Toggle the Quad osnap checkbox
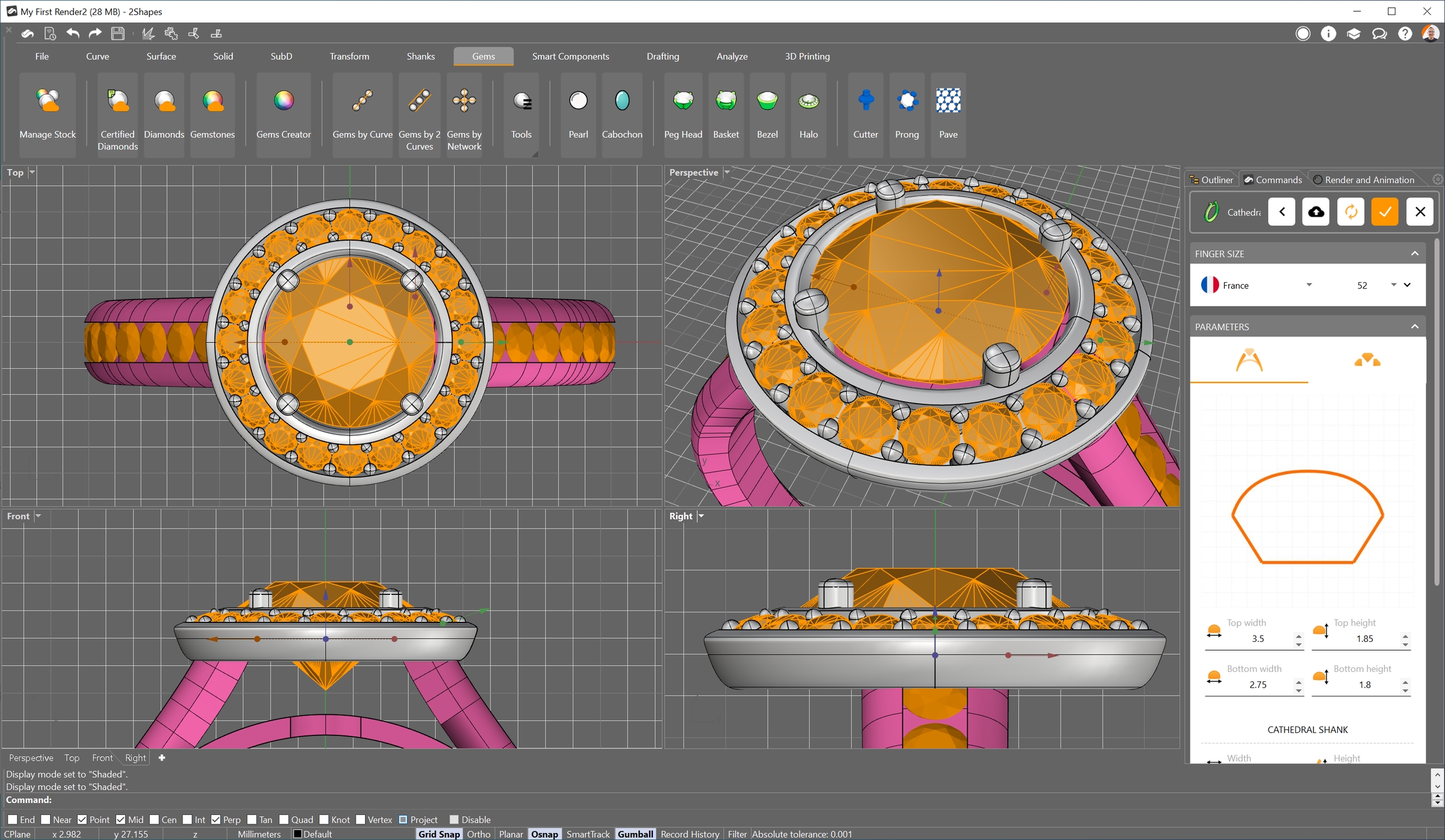 click(284, 819)
